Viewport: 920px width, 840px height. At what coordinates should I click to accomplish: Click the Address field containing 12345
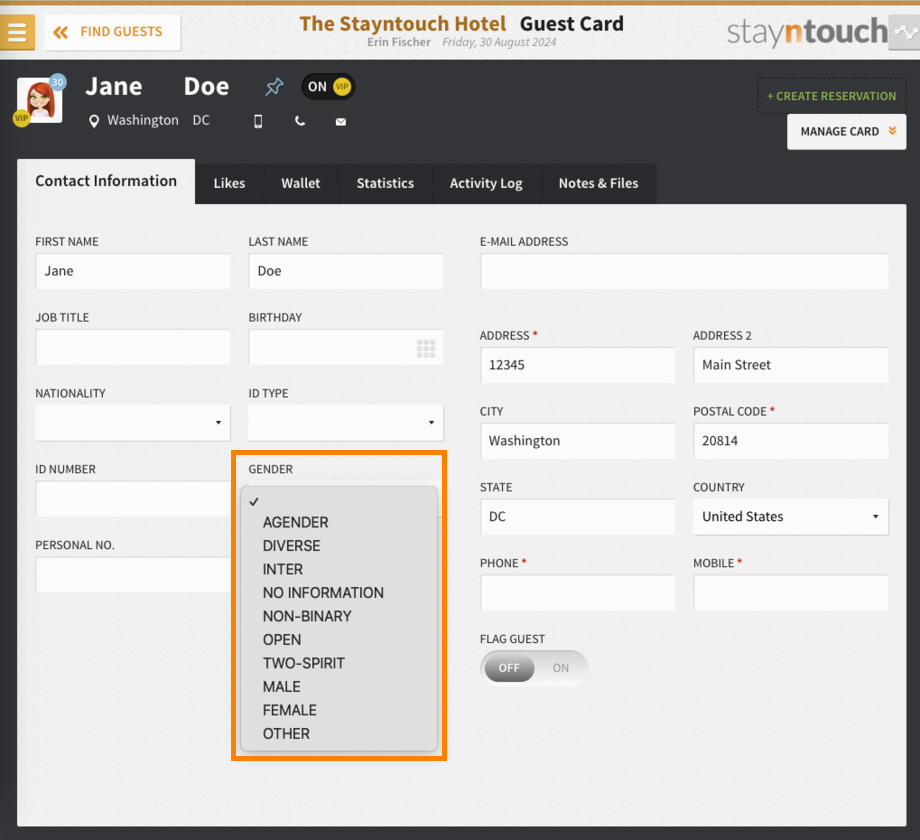(x=577, y=365)
